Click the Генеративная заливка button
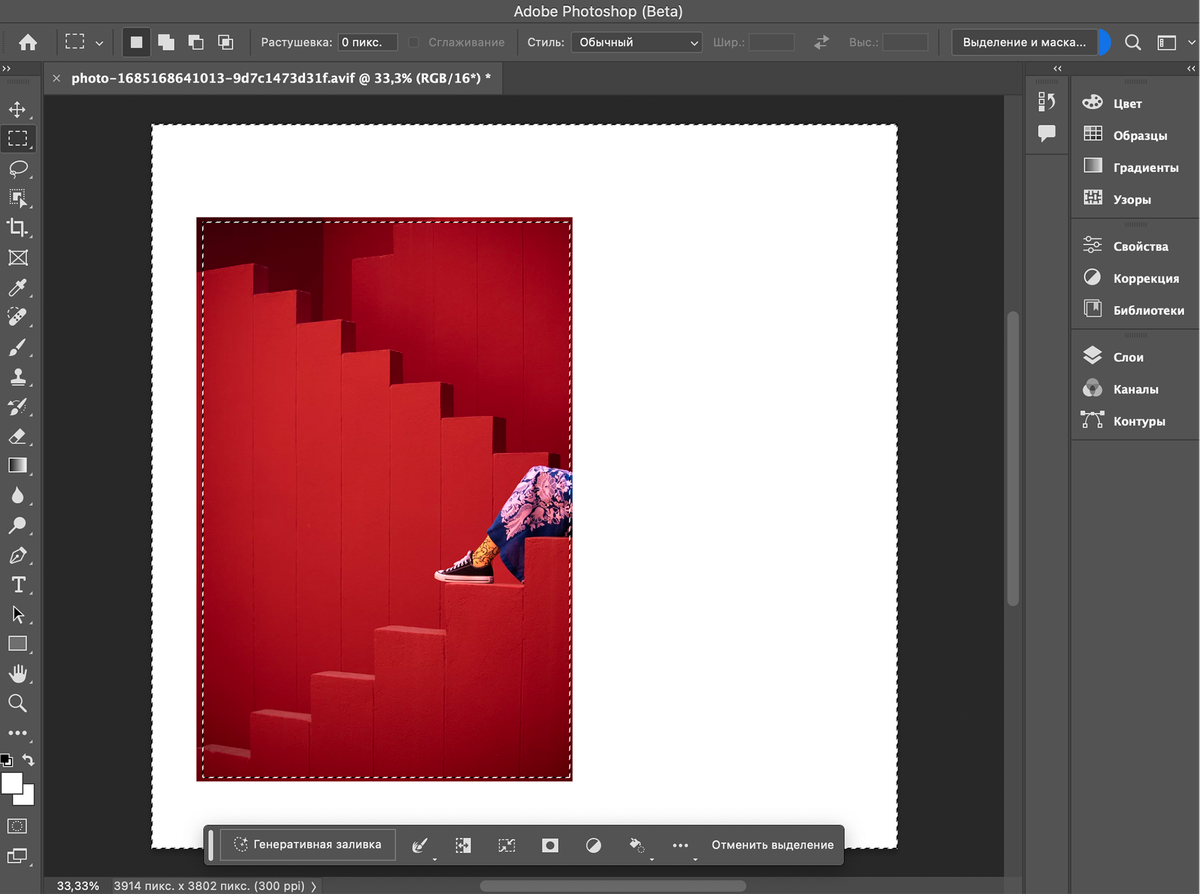The height and width of the screenshot is (894, 1200). click(x=308, y=845)
